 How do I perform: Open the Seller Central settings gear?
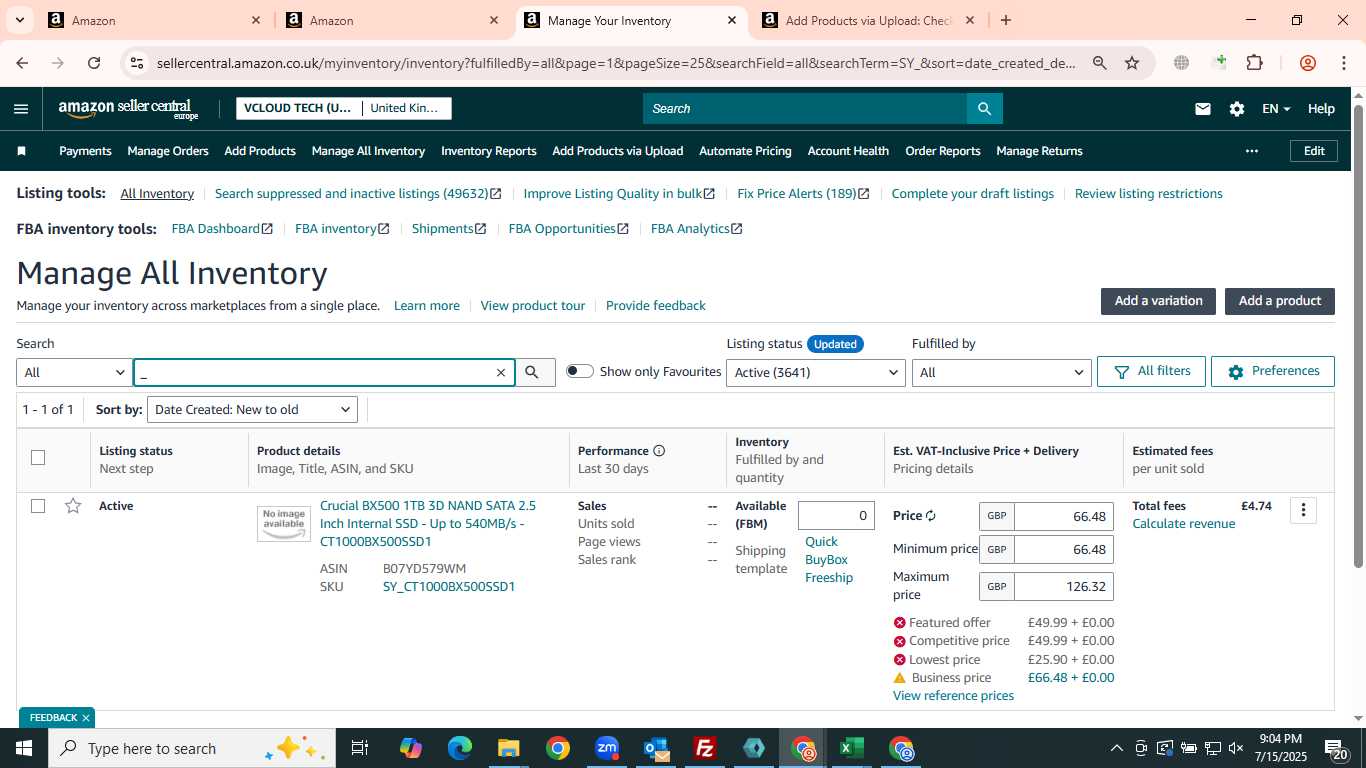tap(1237, 109)
